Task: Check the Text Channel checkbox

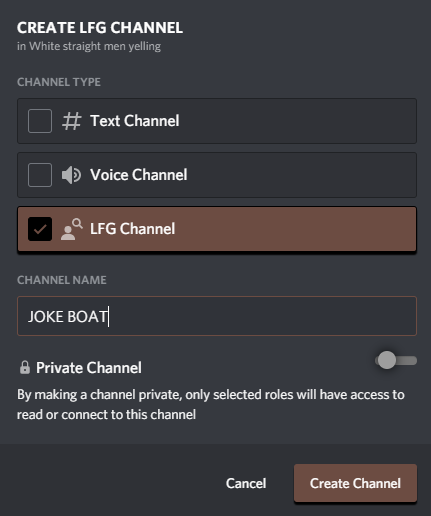Action: [40, 121]
